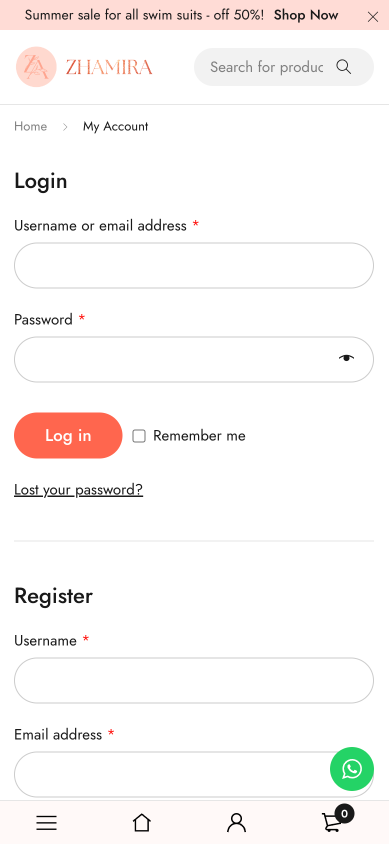This screenshot has height=844, width=389.
Task: Follow the Shop Now banner link
Action: [306, 15]
